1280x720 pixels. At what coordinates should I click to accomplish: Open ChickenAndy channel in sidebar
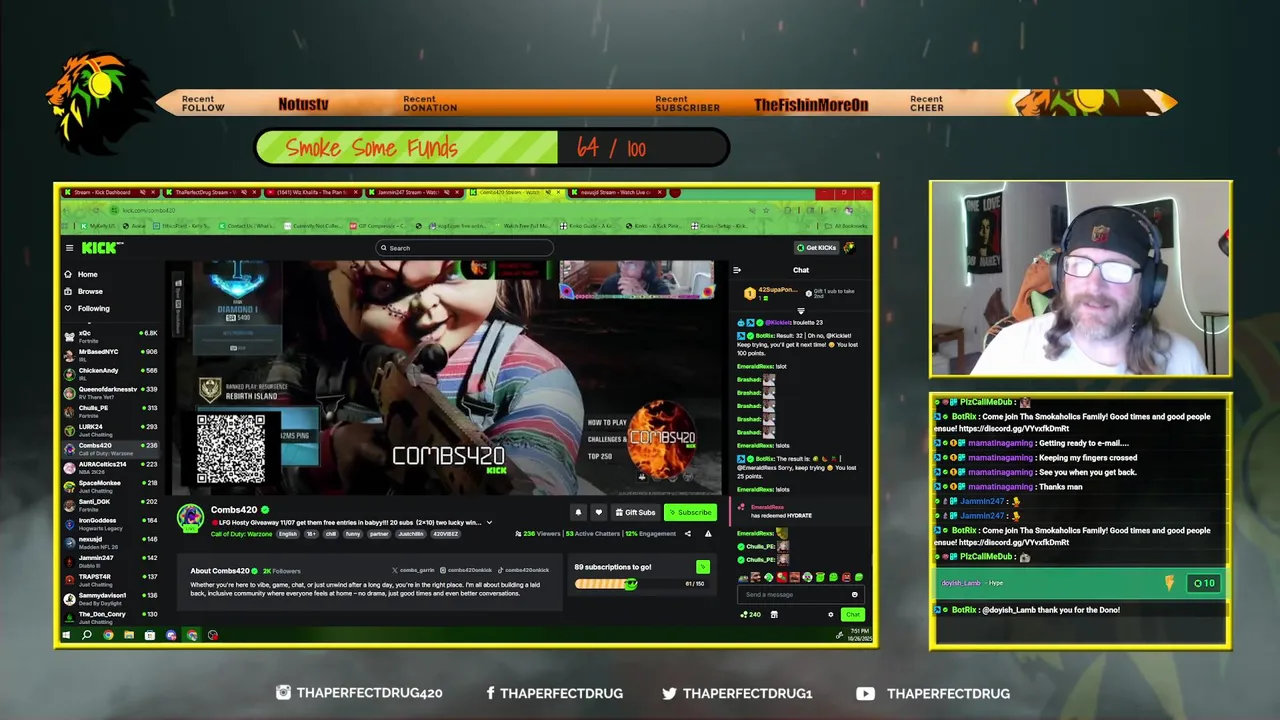(111, 373)
